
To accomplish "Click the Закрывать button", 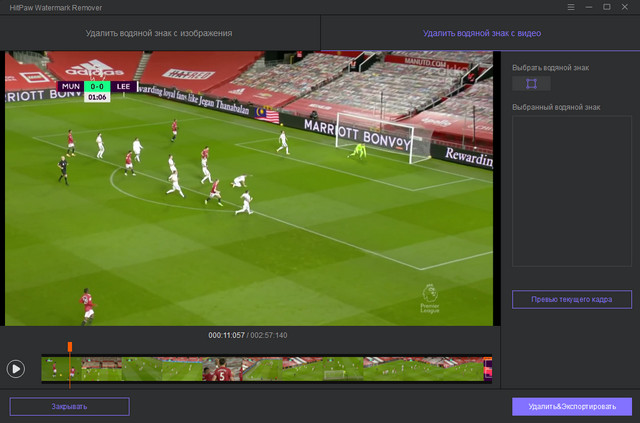I will coord(69,406).
